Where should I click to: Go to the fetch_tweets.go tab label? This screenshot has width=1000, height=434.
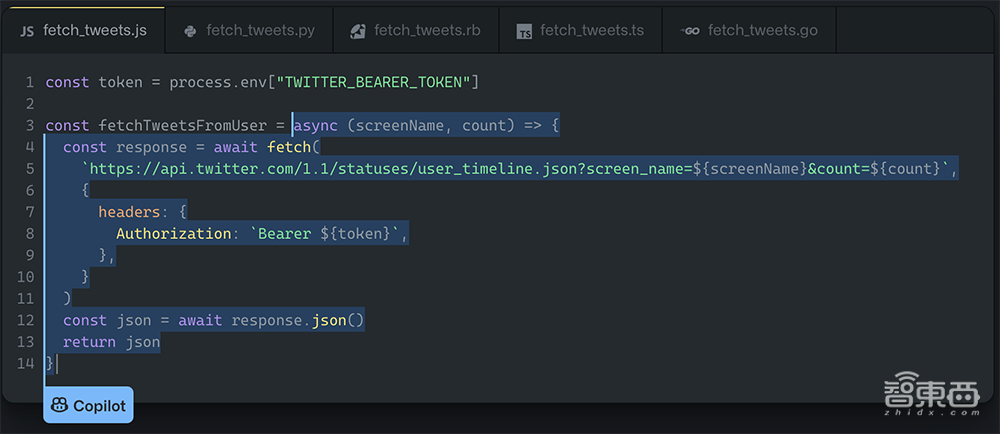pyautogui.click(x=762, y=30)
